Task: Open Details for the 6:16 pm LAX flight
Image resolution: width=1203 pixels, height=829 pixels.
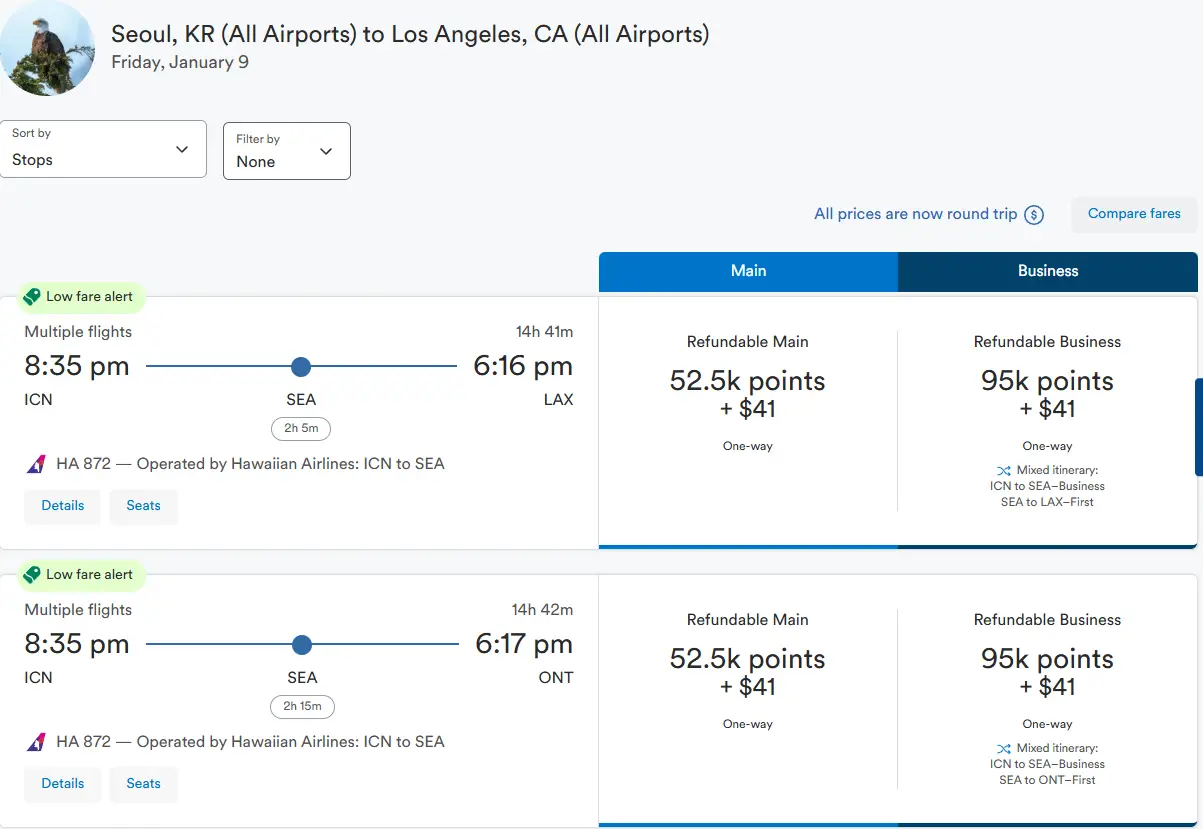Action: (63, 506)
